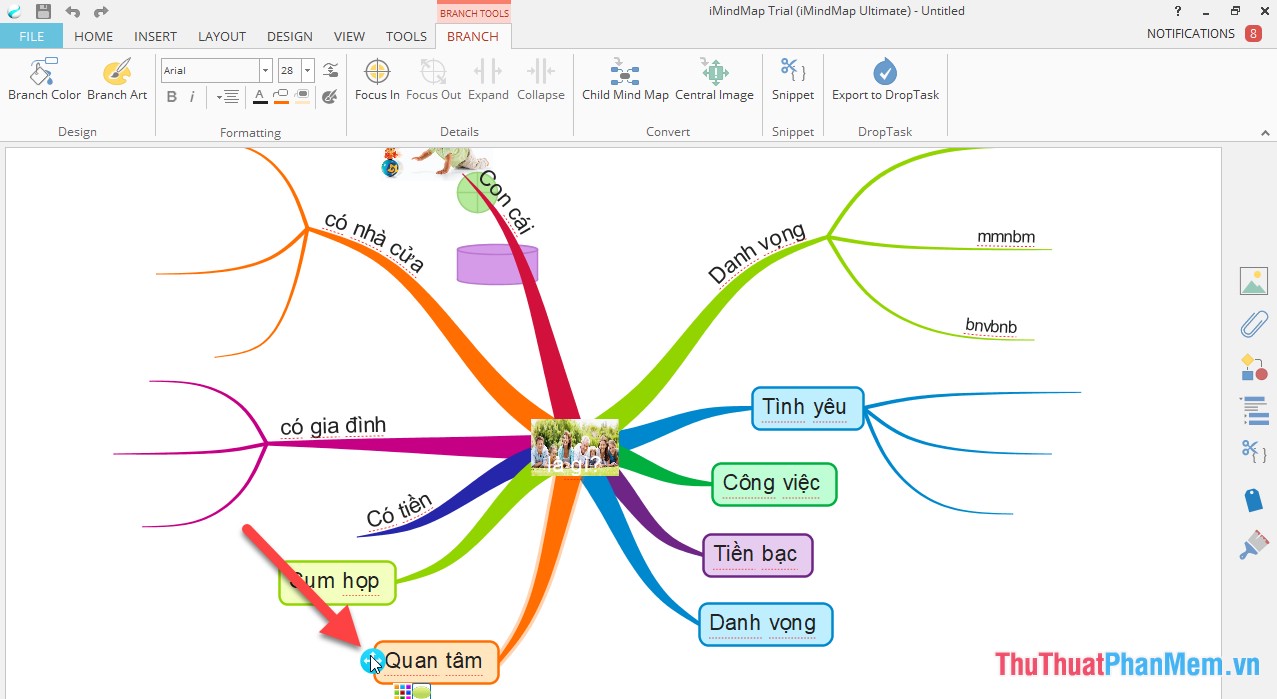Toggle bold text formatting

tap(171, 96)
